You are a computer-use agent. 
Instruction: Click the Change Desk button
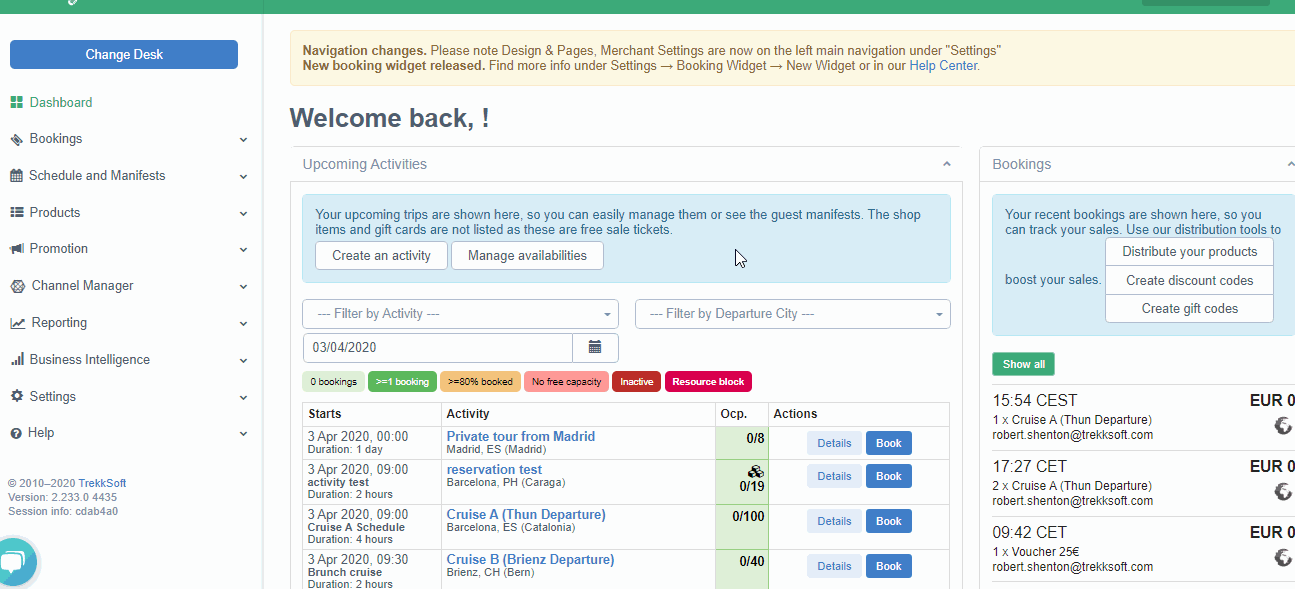[x=124, y=55]
